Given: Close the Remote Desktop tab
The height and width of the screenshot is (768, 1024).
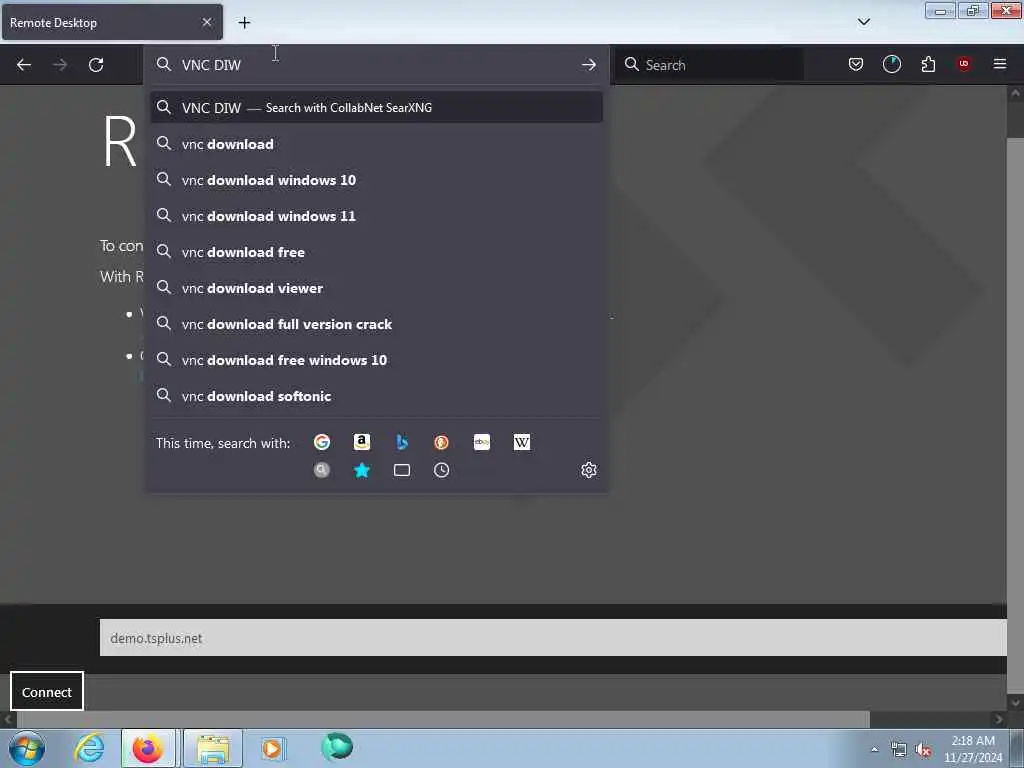Looking at the screenshot, I should pyautogui.click(x=206, y=22).
